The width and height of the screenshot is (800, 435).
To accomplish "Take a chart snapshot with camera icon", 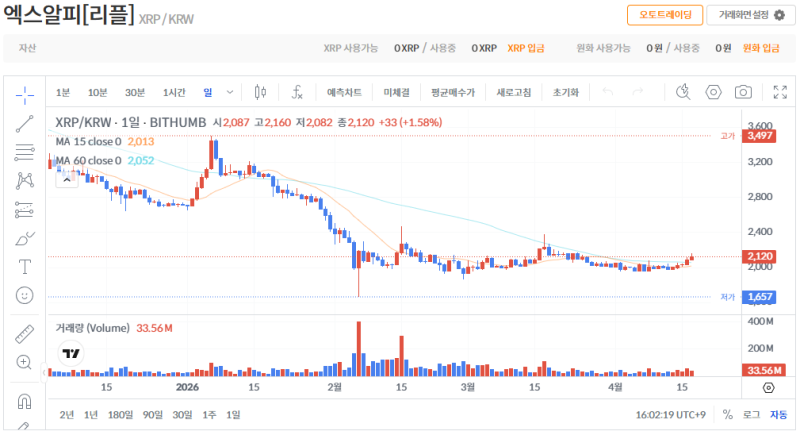I will coord(743,92).
